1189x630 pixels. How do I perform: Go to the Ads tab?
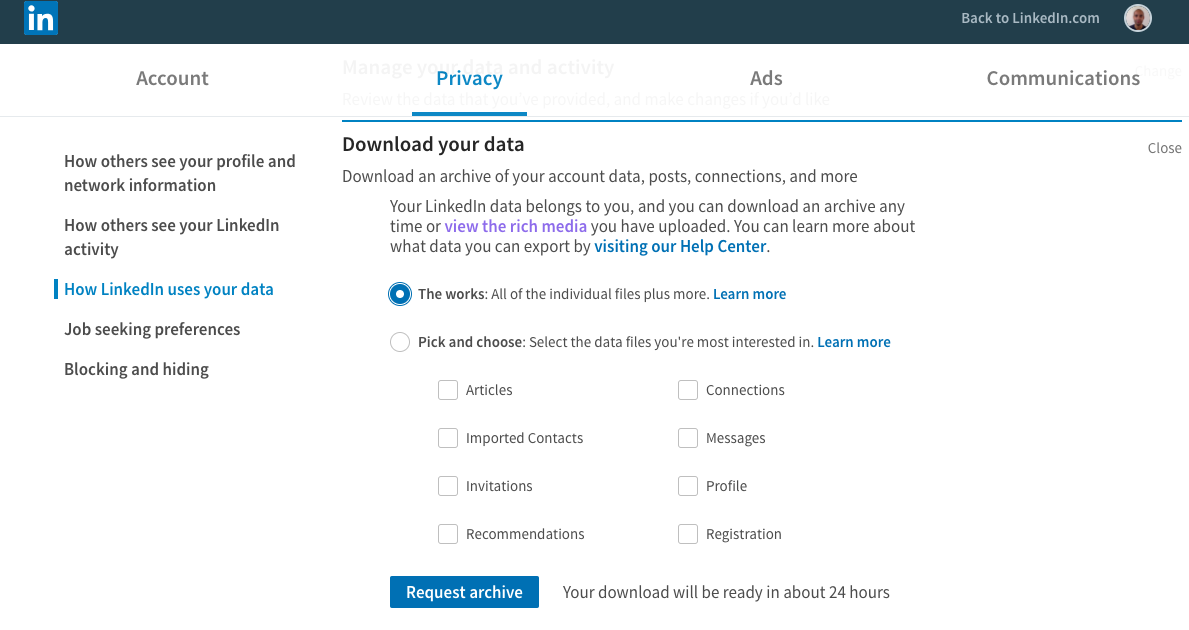coord(766,78)
